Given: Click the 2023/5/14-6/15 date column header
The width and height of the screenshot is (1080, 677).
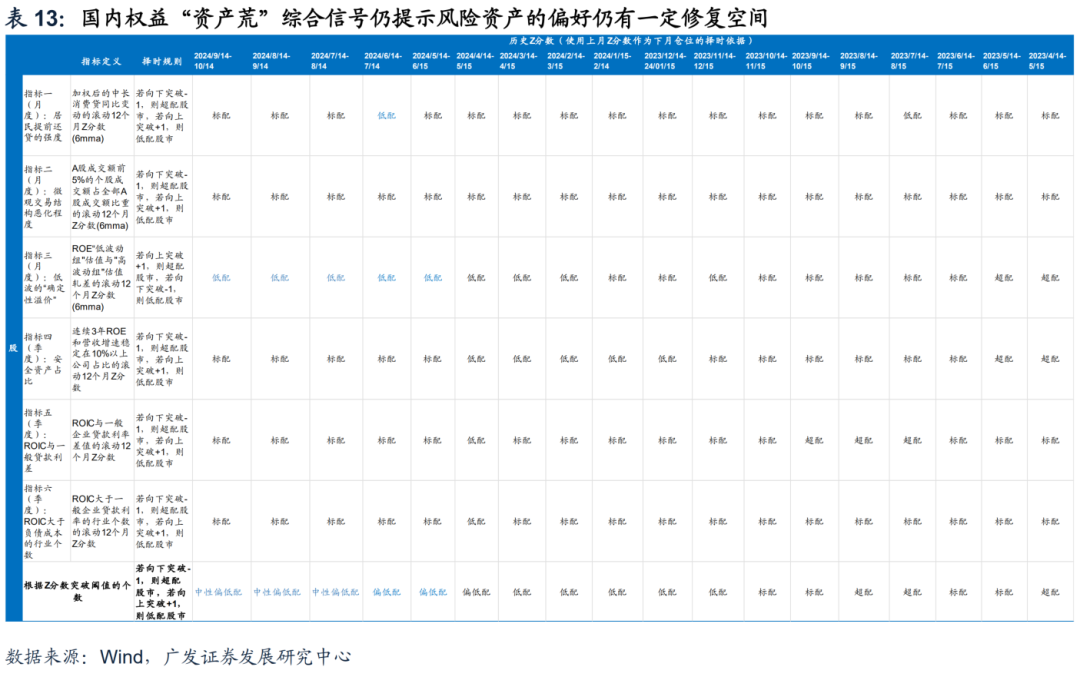Looking at the screenshot, I should pyautogui.click(x=1002, y=61).
